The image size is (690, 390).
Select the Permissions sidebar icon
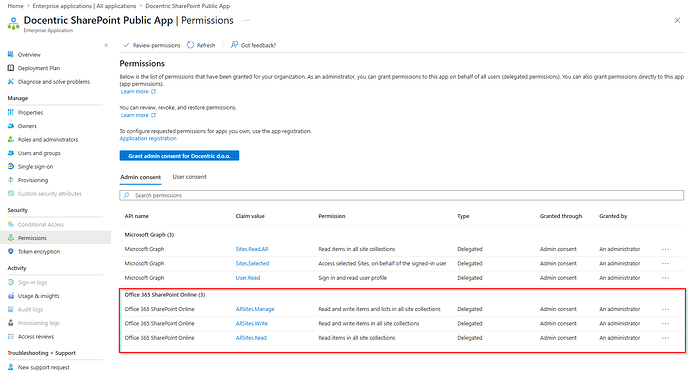pos(11,238)
